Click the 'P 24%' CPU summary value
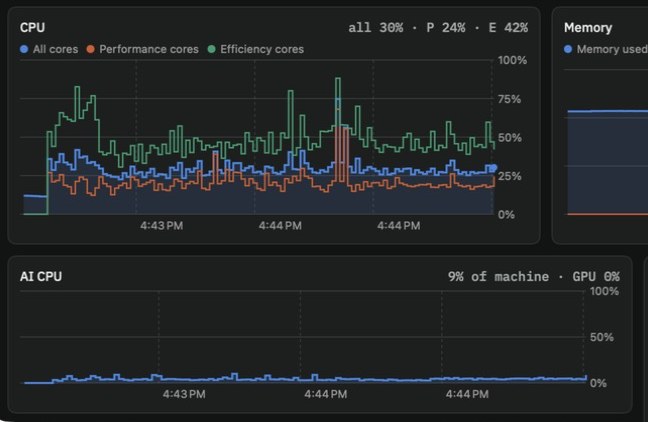The image size is (648, 422). click(x=446, y=28)
